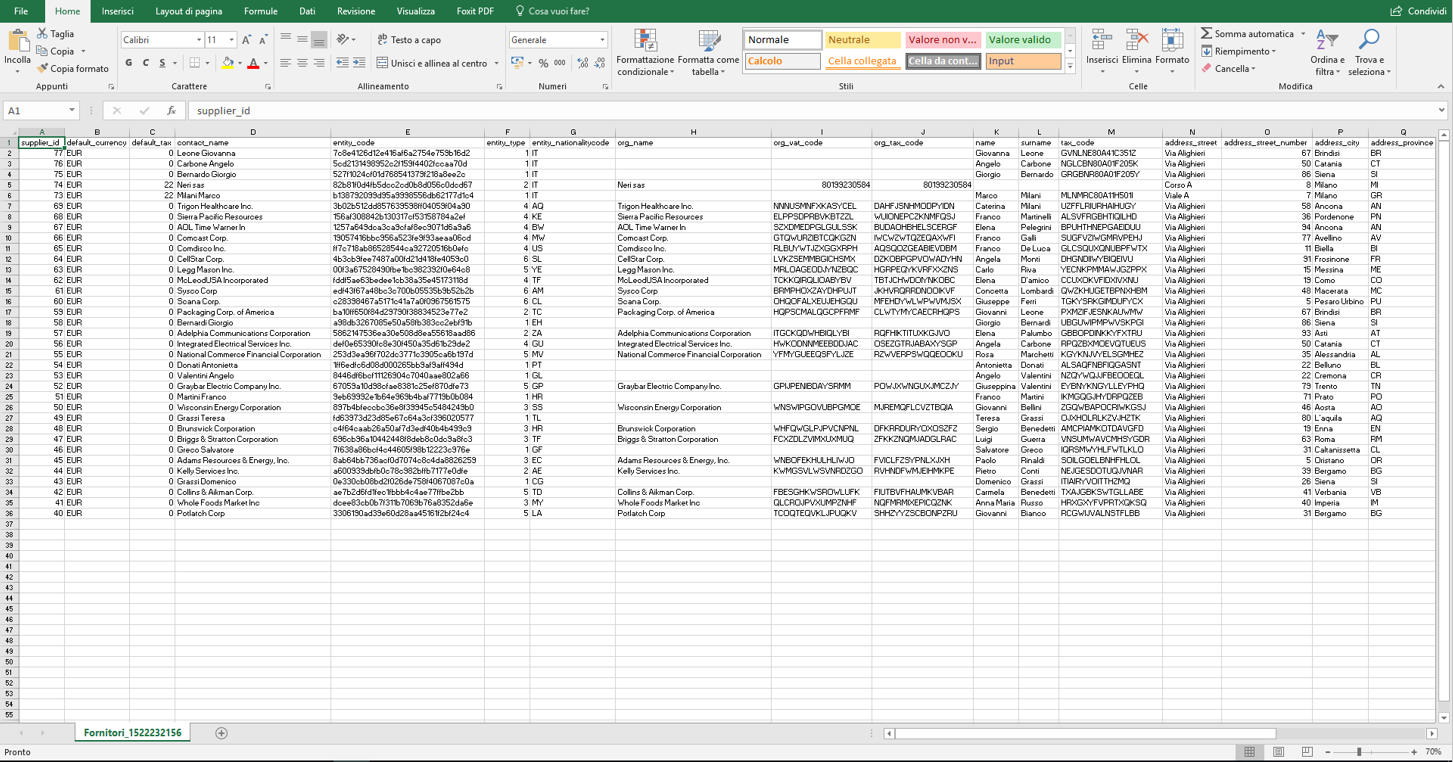
Task: Click the Incolla paste icon
Action: [18, 42]
